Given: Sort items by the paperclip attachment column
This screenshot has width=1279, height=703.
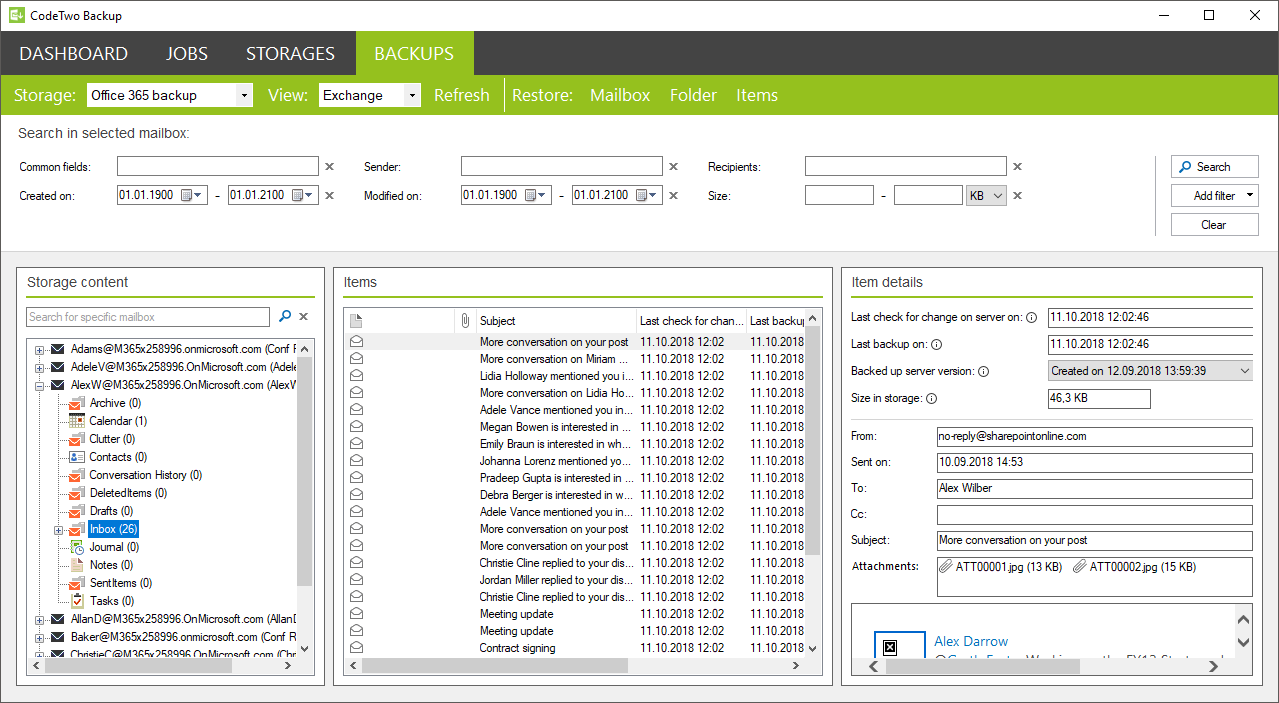Looking at the screenshot, I should tap(465, 321).
